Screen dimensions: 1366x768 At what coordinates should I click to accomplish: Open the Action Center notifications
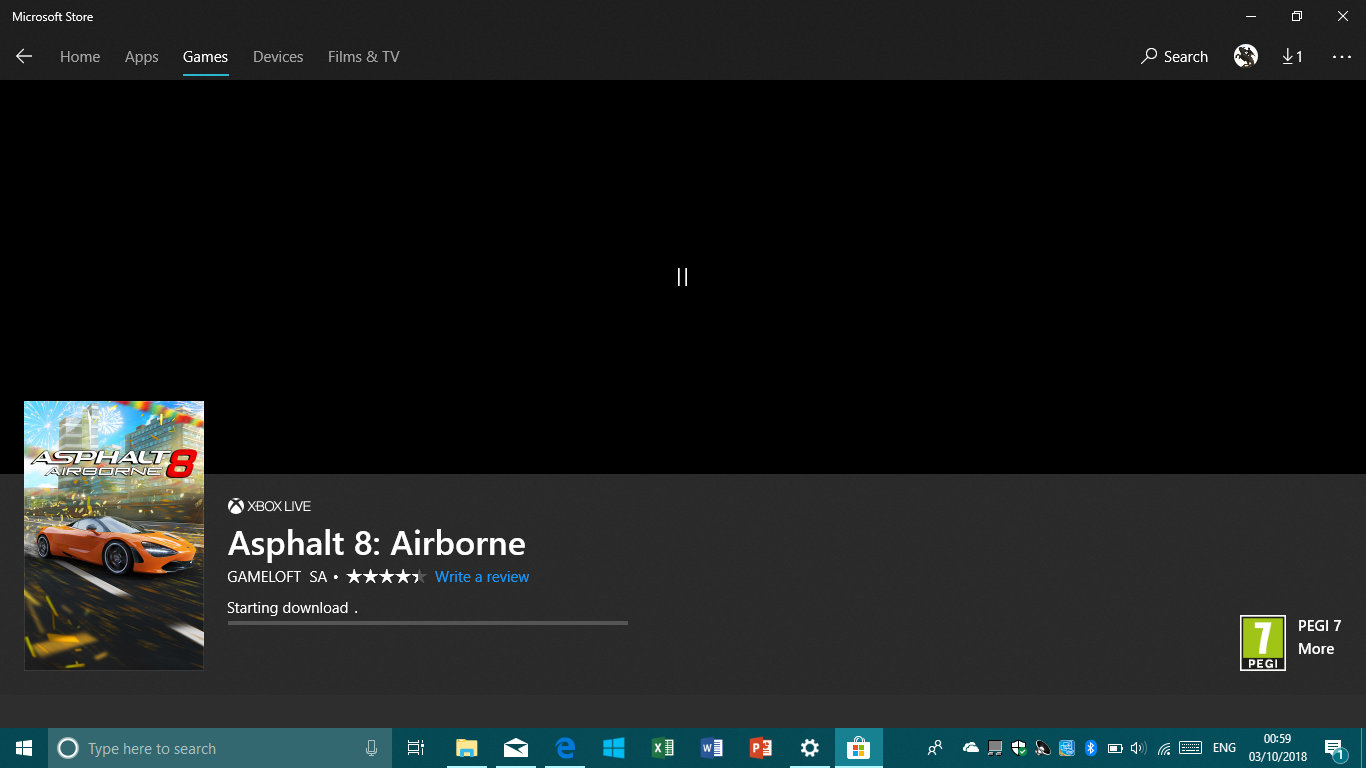(1334, 748)
